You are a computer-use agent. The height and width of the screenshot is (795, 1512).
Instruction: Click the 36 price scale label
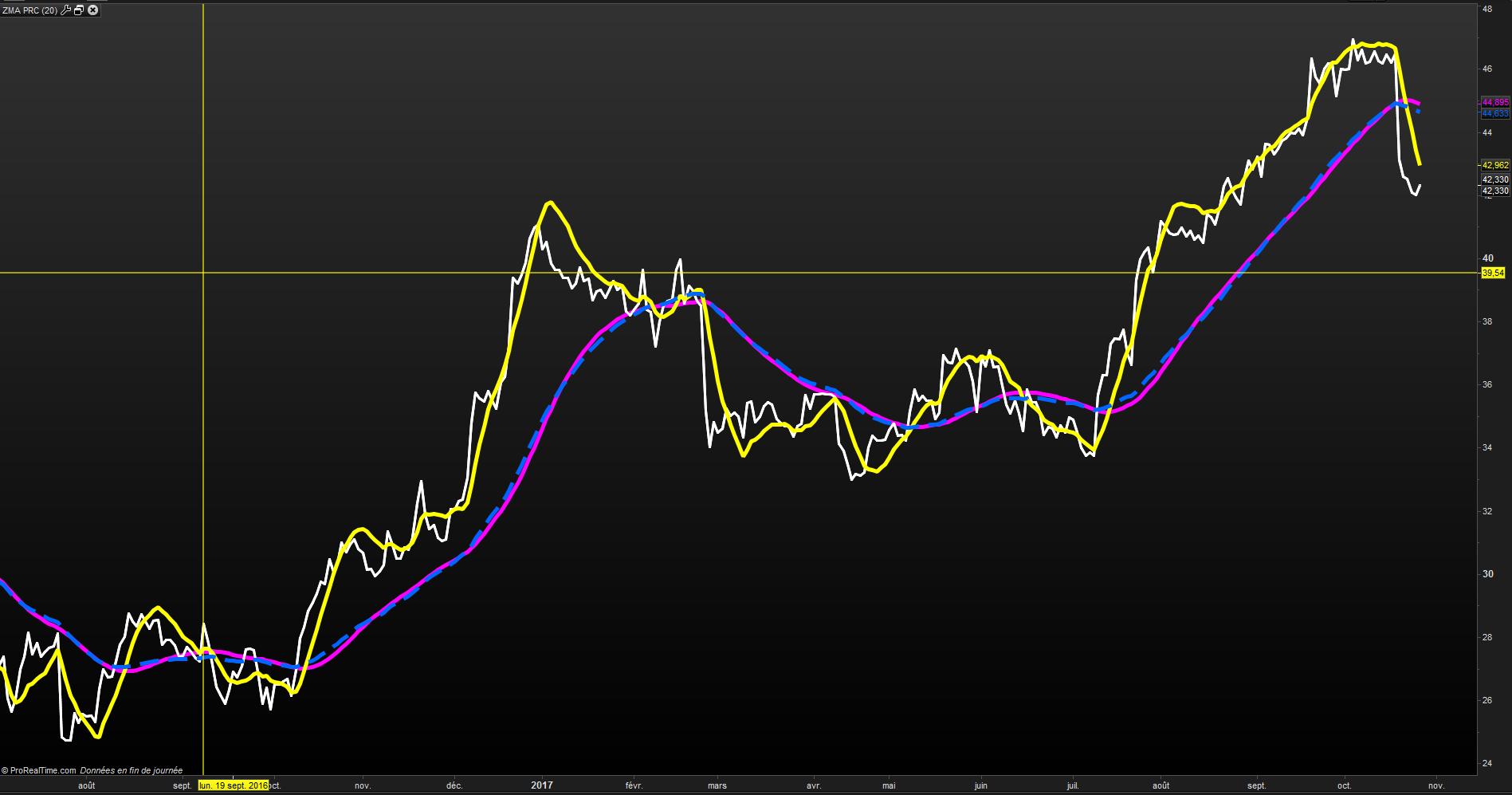pos(1487,384)
